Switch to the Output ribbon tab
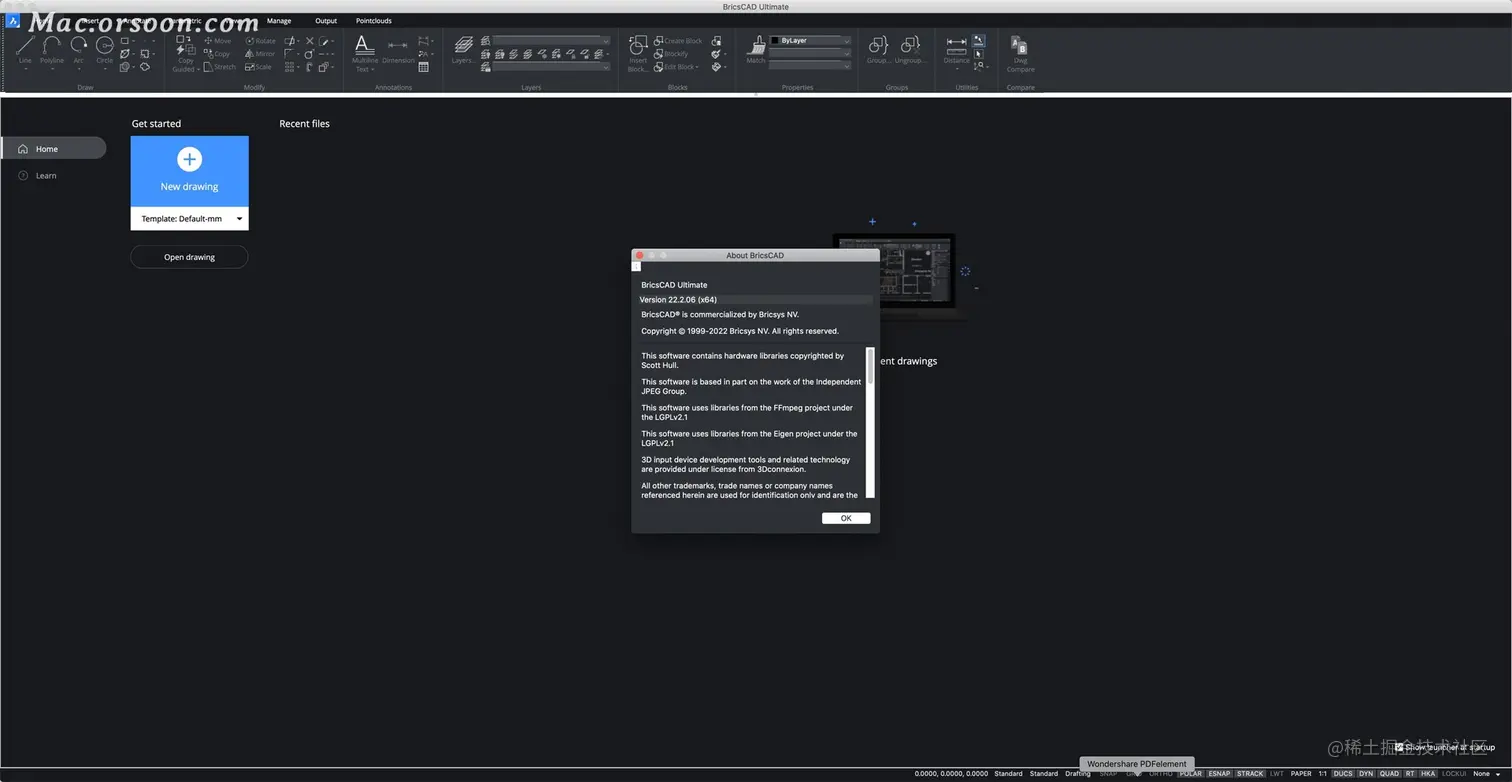Image resolution: width=1512 pixels, height=782 pixels. 326,21
